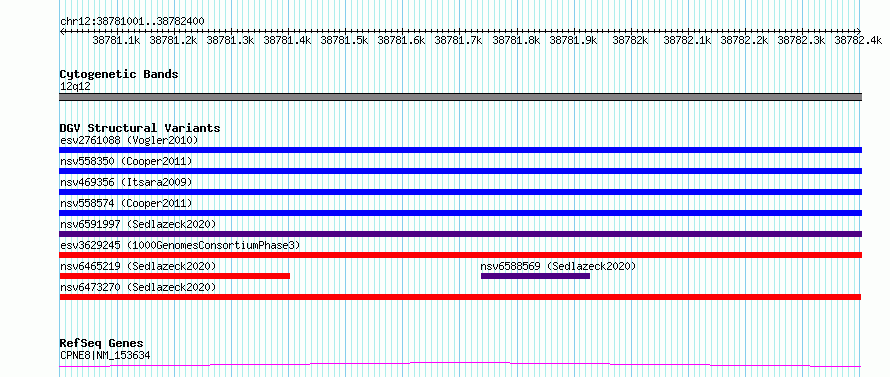Click ruler position 38782k

(x=631, y=40)
